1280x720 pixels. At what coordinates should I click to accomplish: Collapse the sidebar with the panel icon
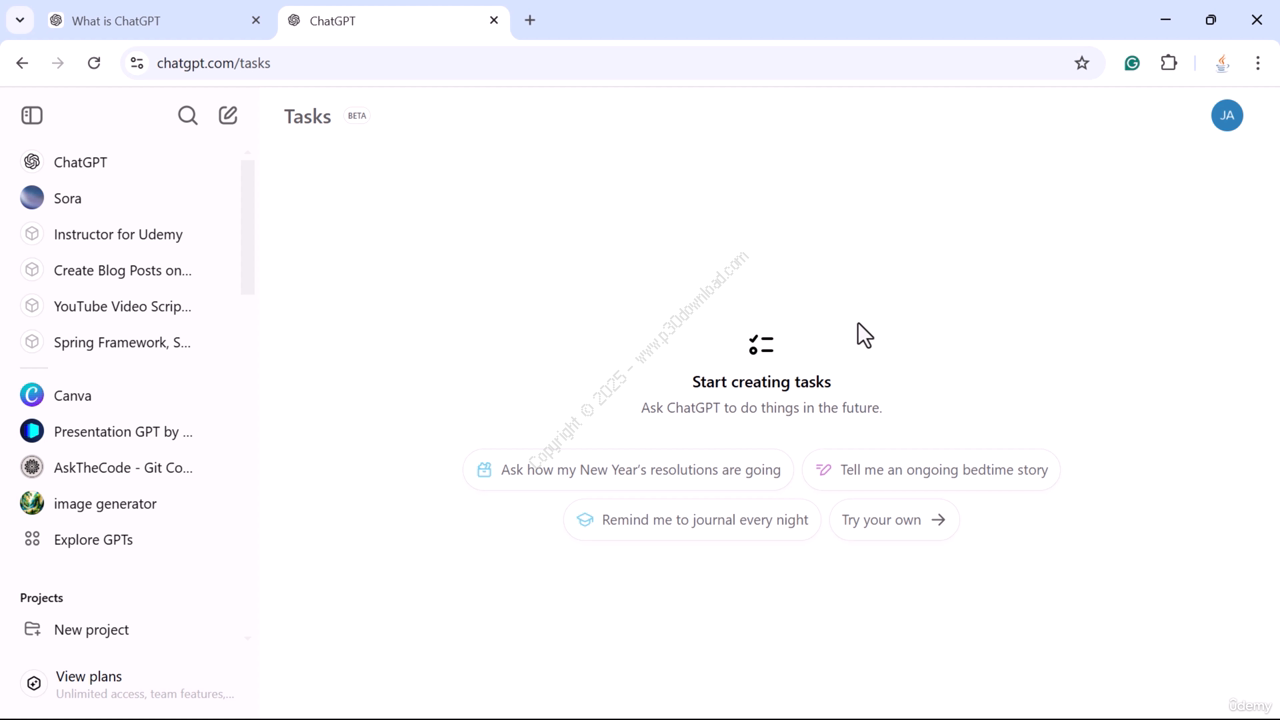click(x=32, y=115)
